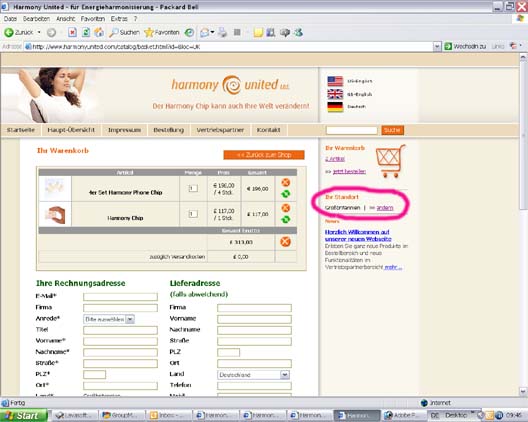Open the Impressum navigation tab

(x=124, y=130)
